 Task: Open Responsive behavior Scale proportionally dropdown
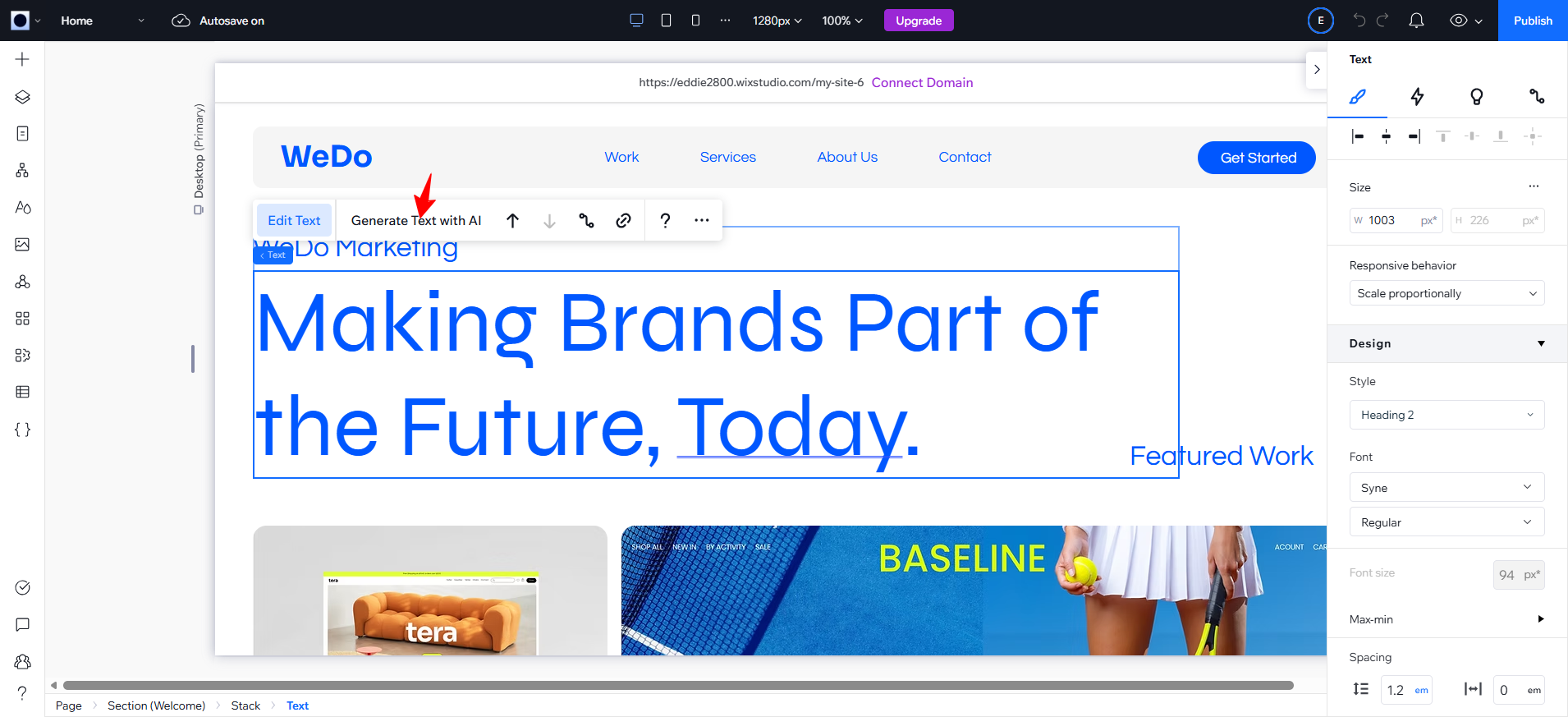click(x=1447, y=293)
